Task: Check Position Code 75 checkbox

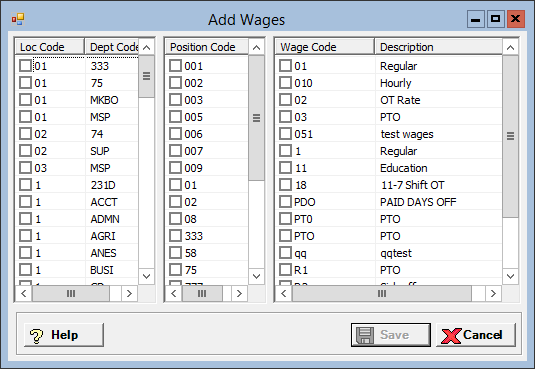Action: click(x=175, y=270)
